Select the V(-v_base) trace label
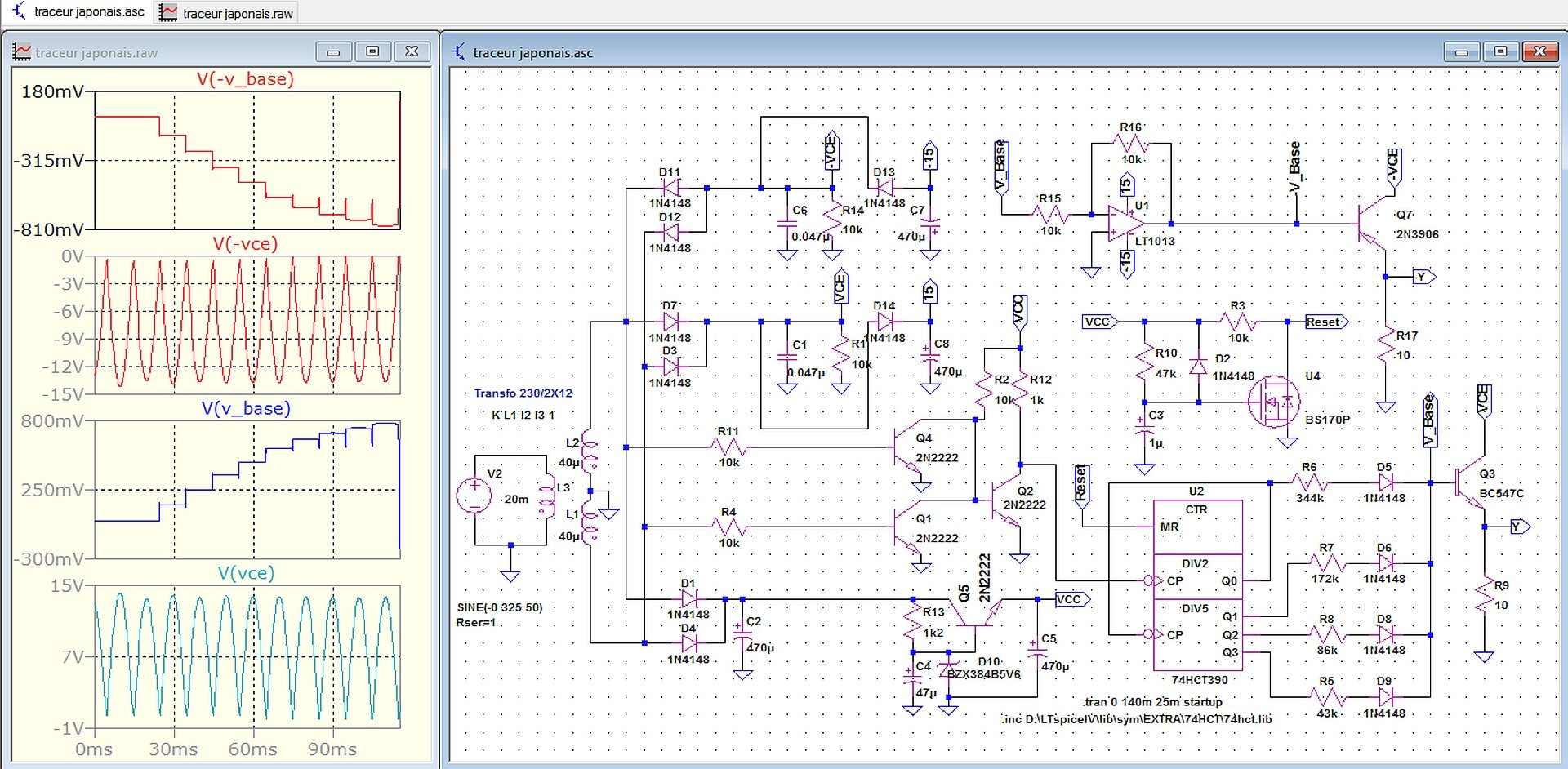 tap(245, 79)
